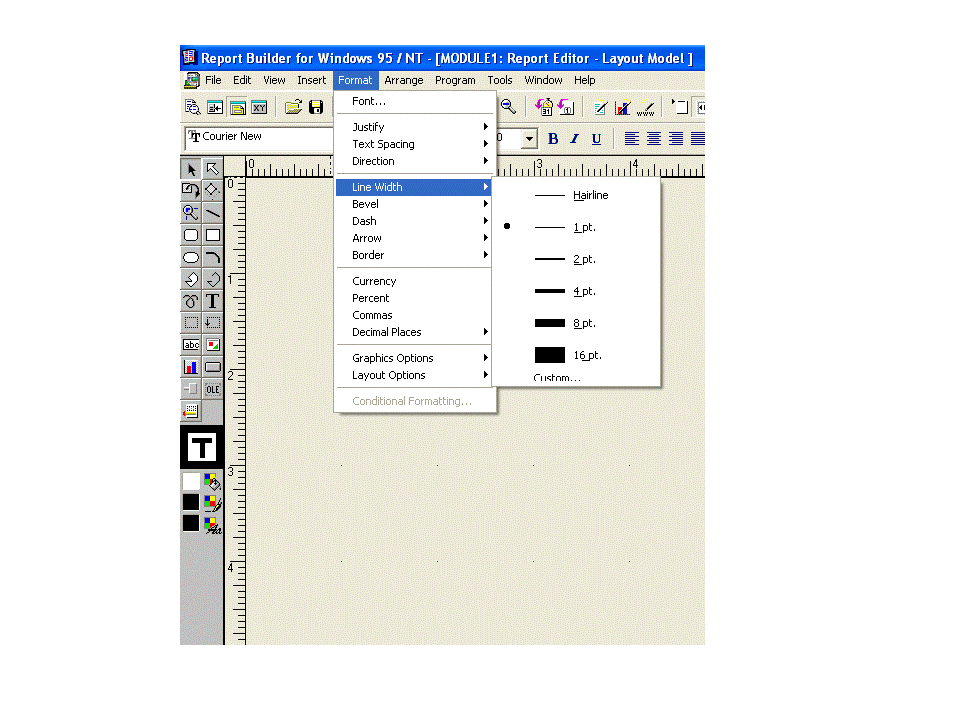Choose the Line drawing tool

[x=213, y=213]
